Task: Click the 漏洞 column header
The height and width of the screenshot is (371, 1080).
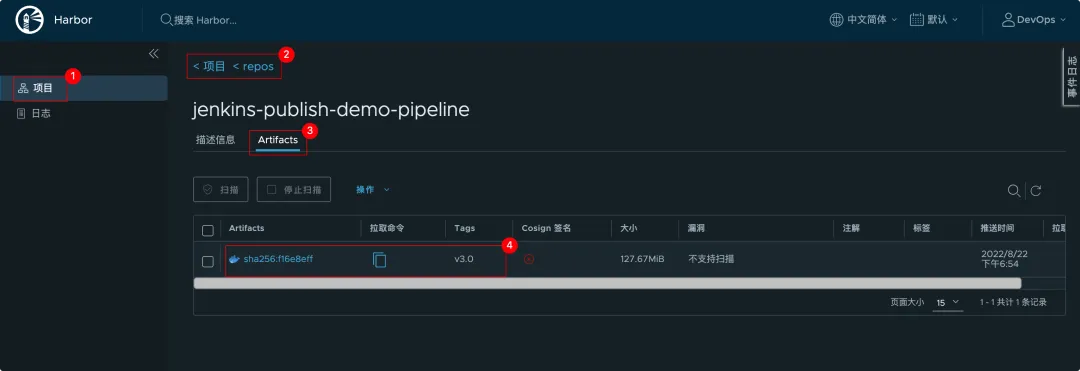Action: 696,228
